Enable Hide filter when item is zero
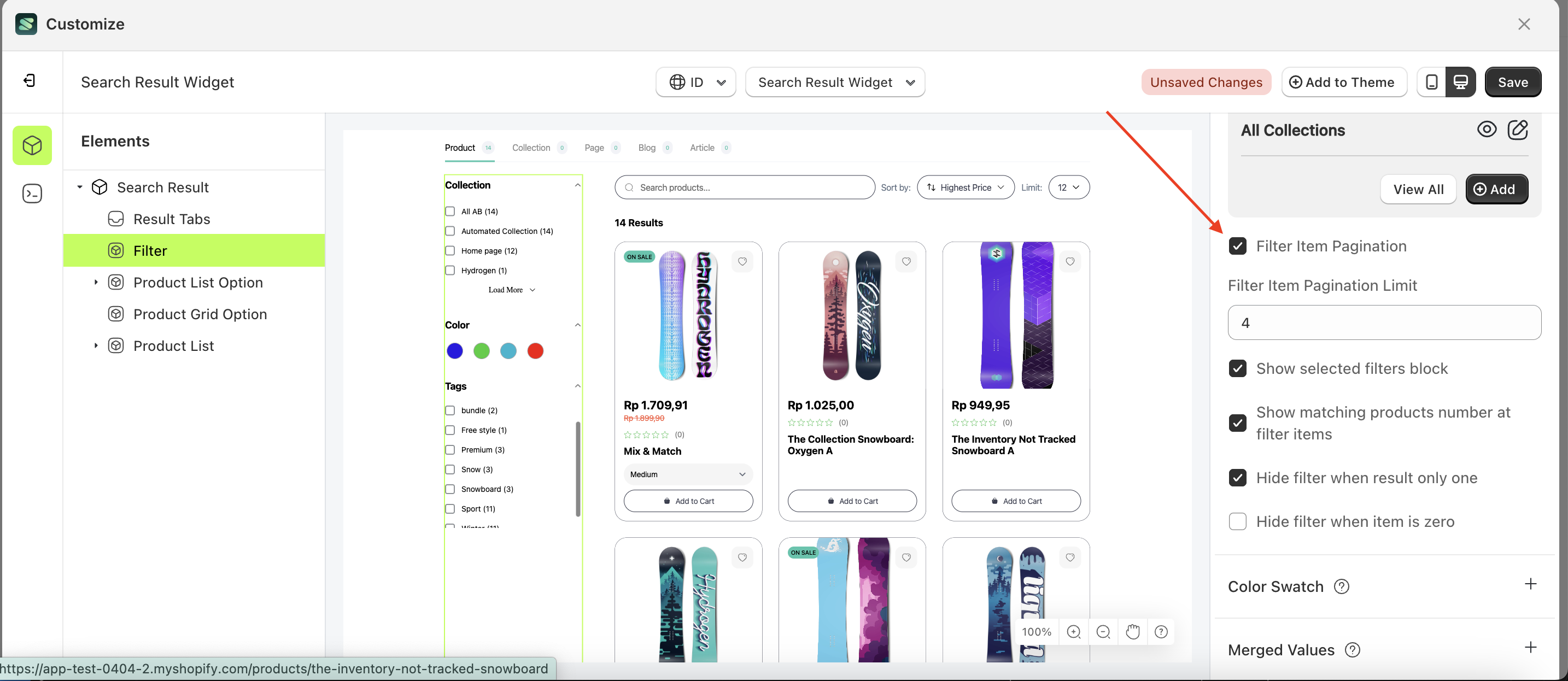The height and width of the screenshot is (681, 1568). (x=1237, y=521)
